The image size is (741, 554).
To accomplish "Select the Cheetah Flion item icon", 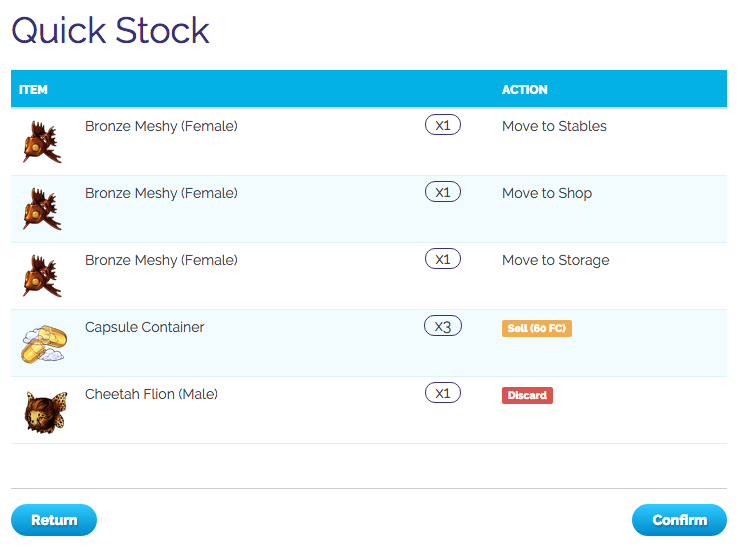I will point(45,410).
